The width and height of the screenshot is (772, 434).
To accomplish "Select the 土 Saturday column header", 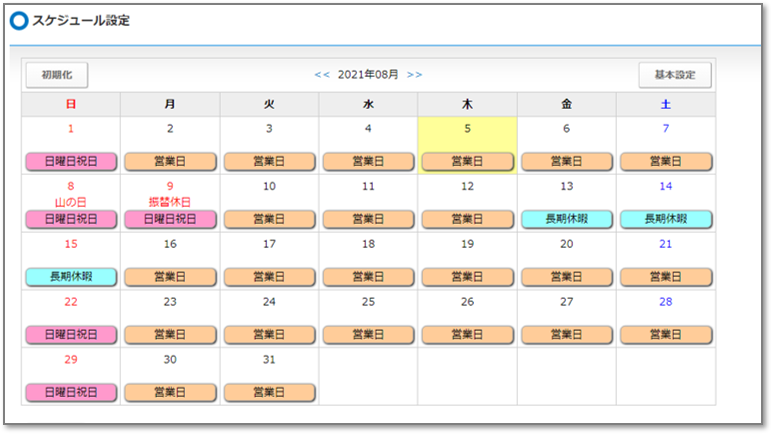I will click(x=665, y=104).
